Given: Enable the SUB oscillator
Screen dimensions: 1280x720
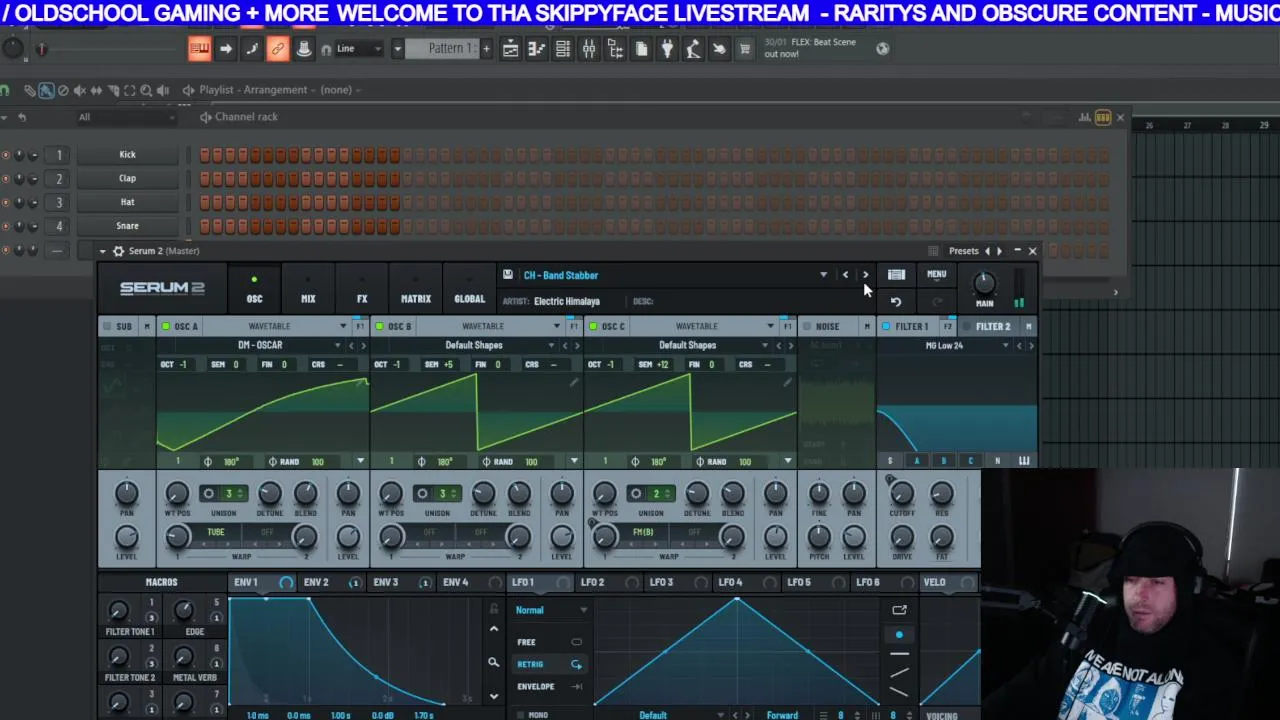Looking at the screenshot, I should [106, 326].
